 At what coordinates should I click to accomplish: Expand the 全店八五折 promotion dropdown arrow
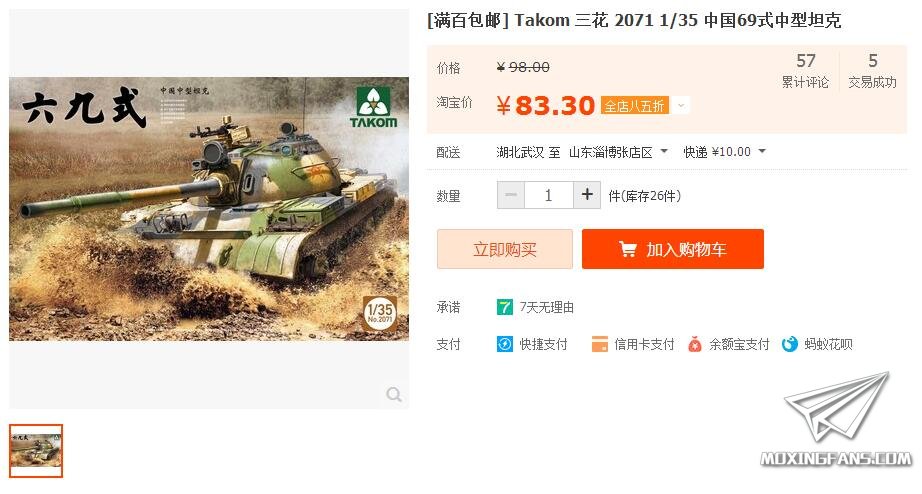[x=681, y=106]
